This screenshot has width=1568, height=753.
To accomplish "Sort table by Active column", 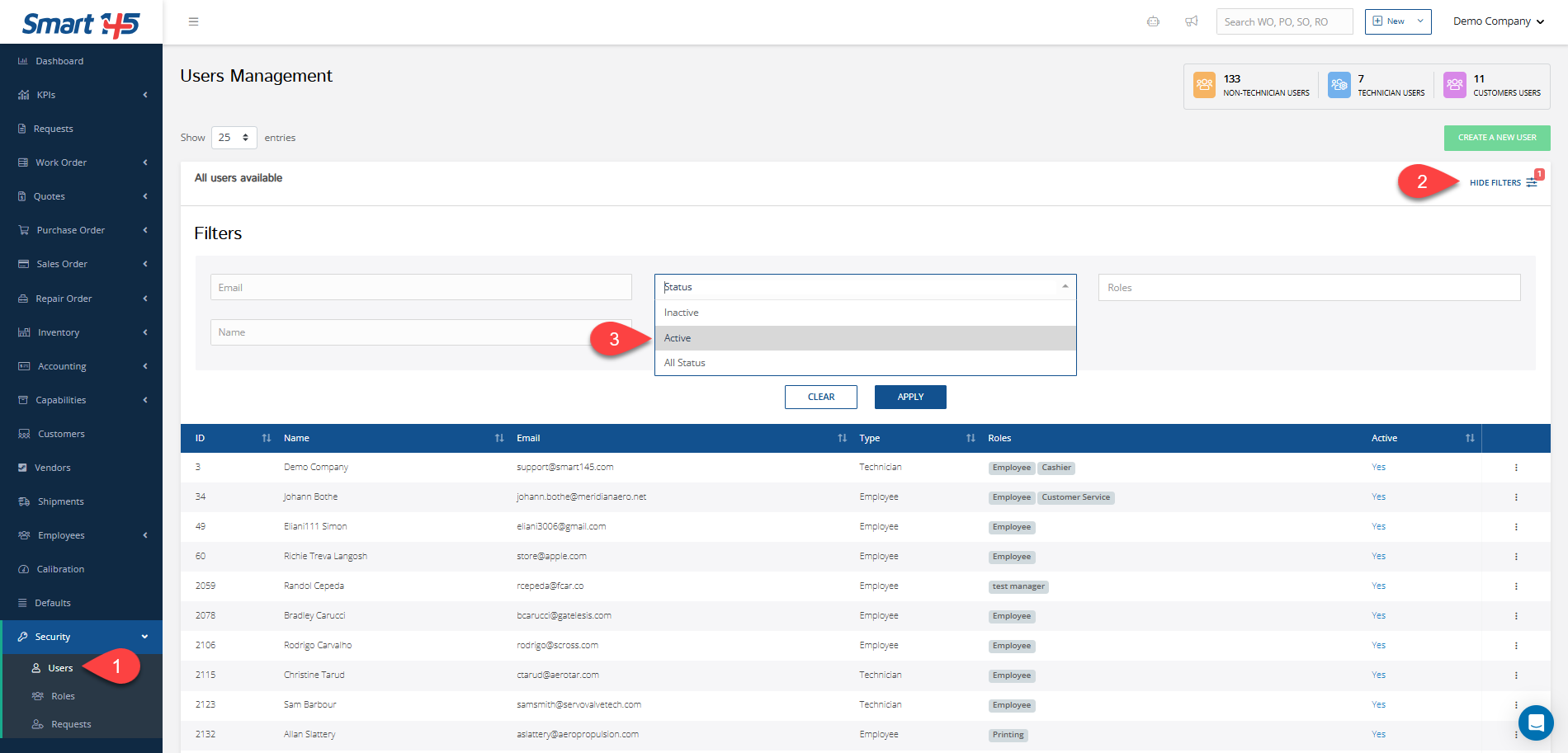I will pyautogui.click(x=1469, y=438).
